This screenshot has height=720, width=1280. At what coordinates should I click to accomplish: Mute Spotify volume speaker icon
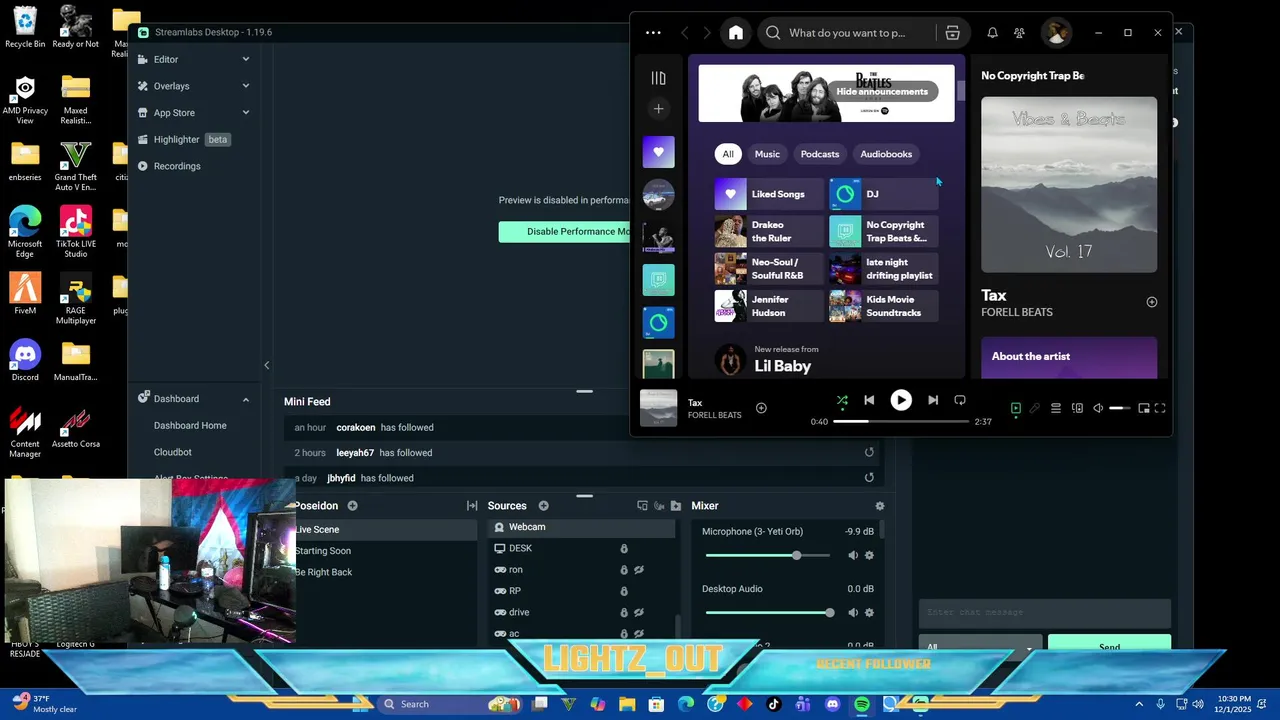point(1098,408)
